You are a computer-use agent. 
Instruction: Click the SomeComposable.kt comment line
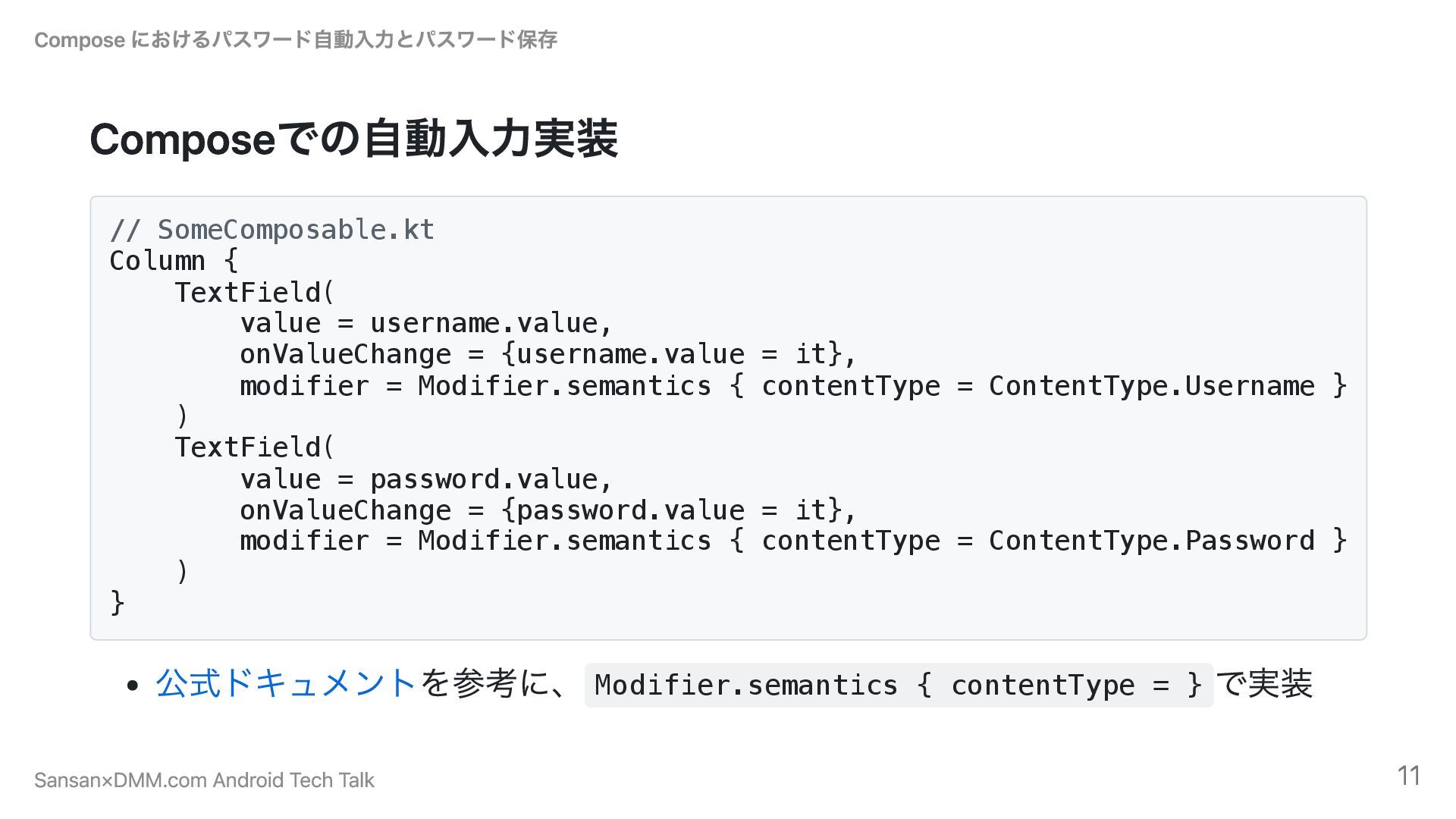272,230
